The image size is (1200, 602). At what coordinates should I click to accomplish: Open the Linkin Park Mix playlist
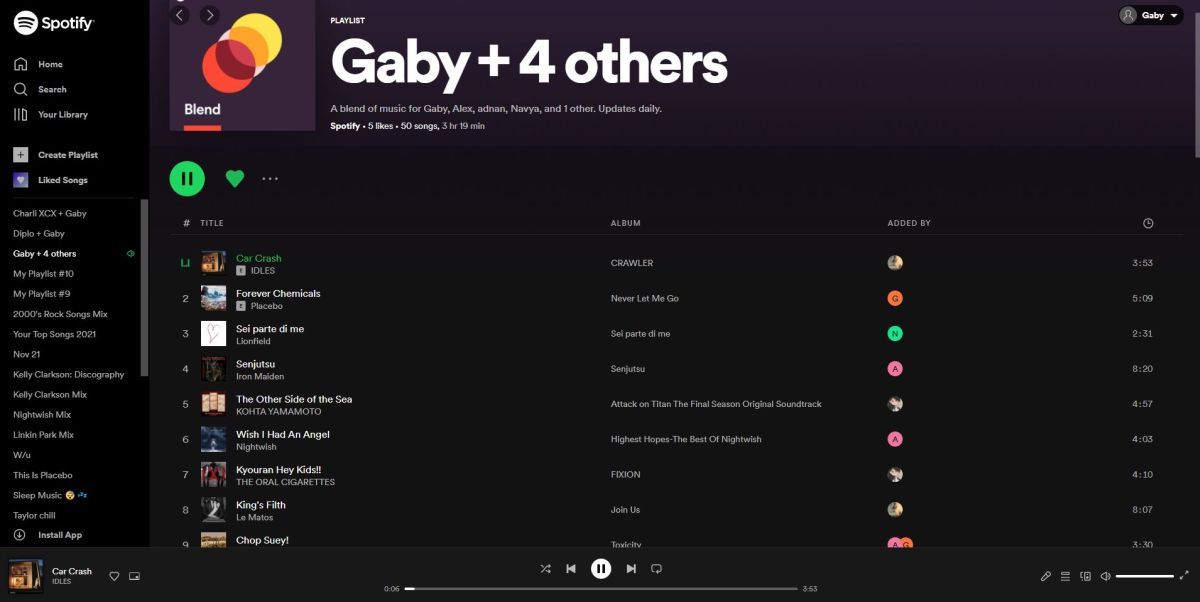click(44, 435)
